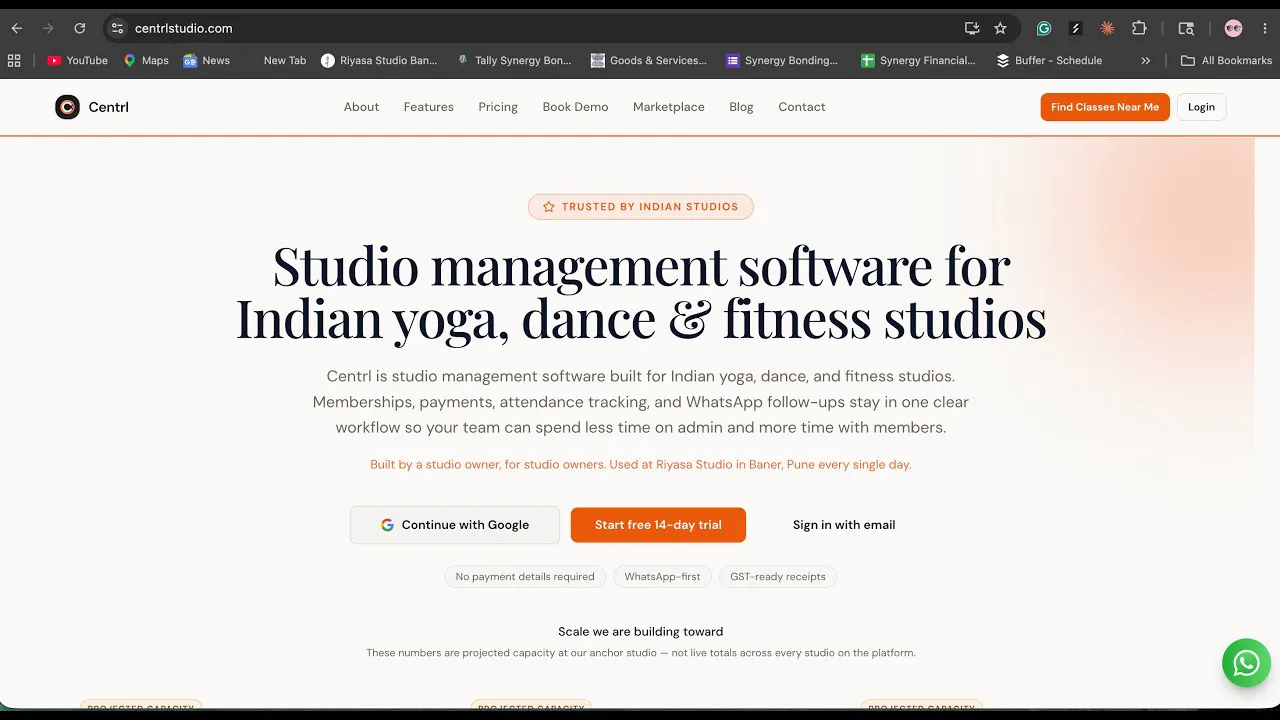This screenshot has height=720, width=1280.
Task: Open the Tally Synergy Bon... bookmark
Action: (514, 60)
